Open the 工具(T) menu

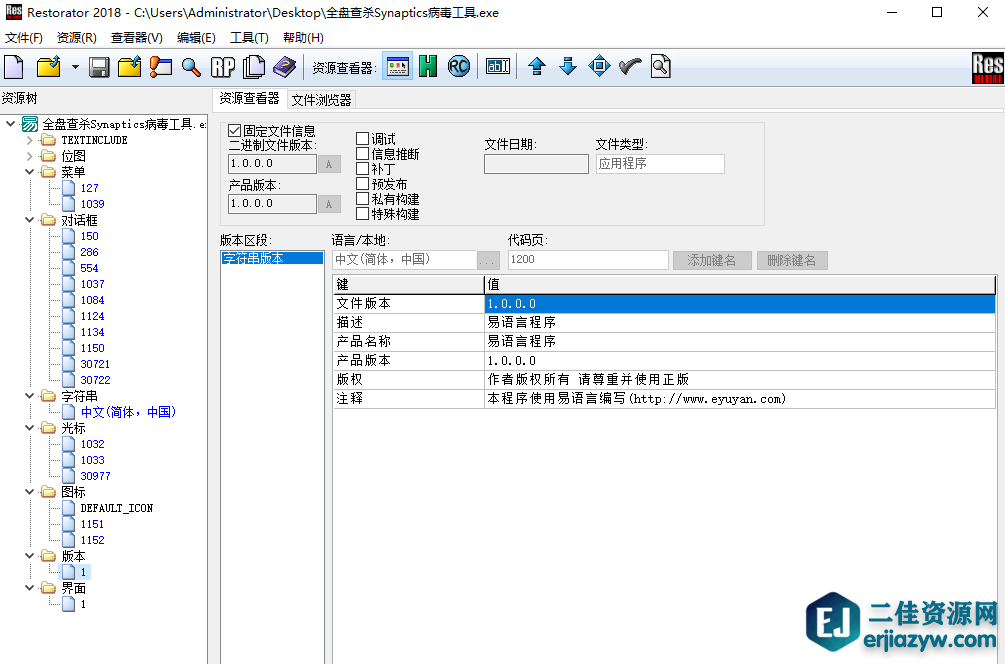(x=249, y=38)
